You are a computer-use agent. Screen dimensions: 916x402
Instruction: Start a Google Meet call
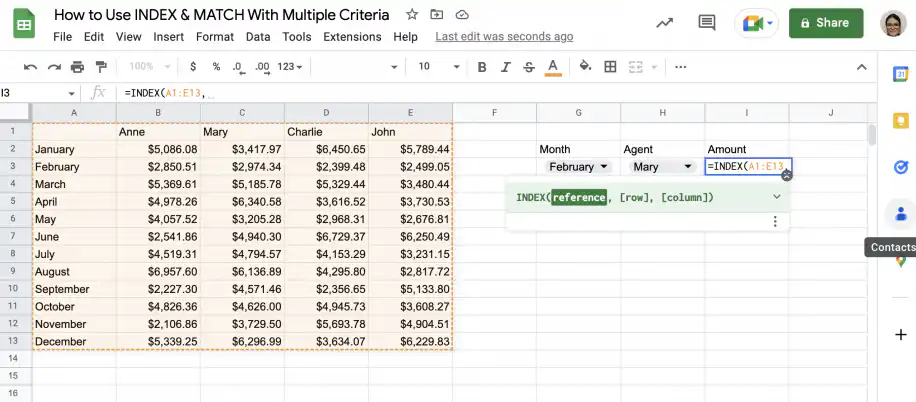pyautogui.click(x=752, y=23)
